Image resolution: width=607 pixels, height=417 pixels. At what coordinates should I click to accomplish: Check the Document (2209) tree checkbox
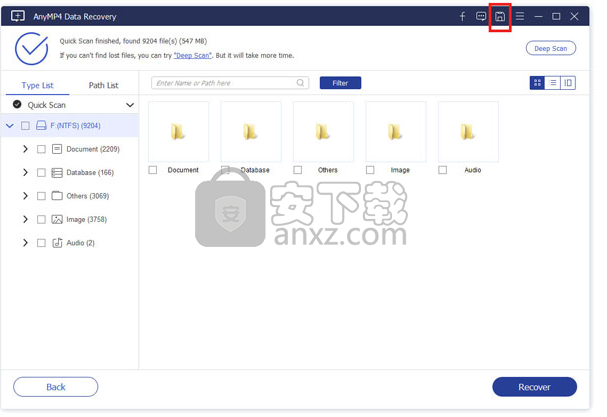click(41, 149)
